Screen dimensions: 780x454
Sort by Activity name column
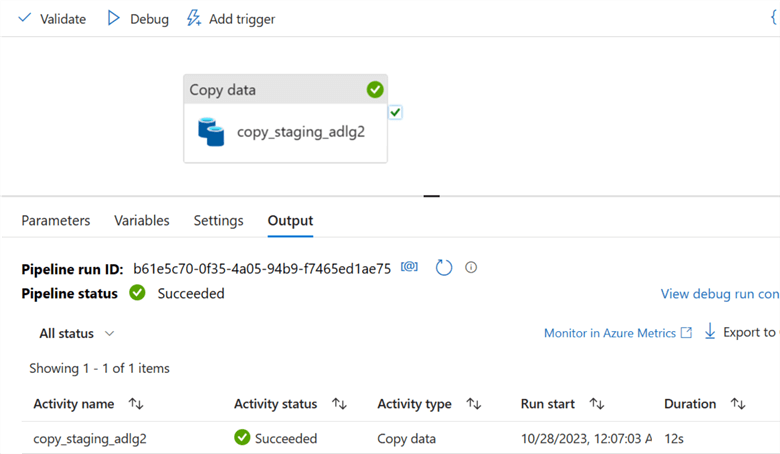tap(136, 404)
